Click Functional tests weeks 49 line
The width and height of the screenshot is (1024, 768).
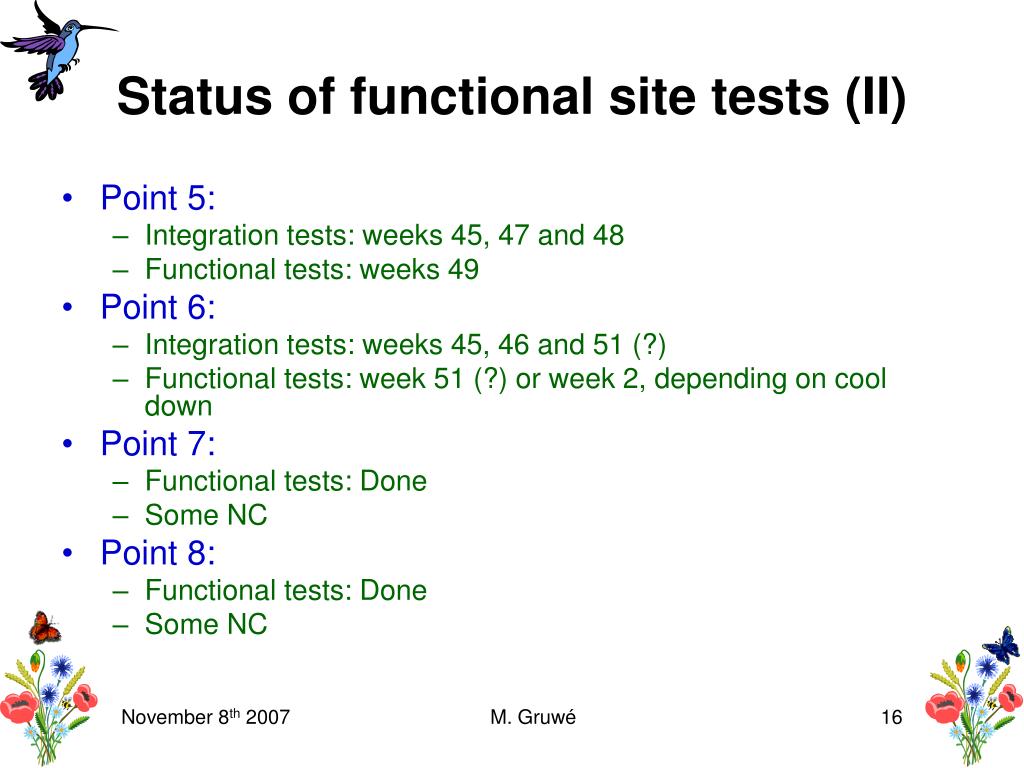312,270
